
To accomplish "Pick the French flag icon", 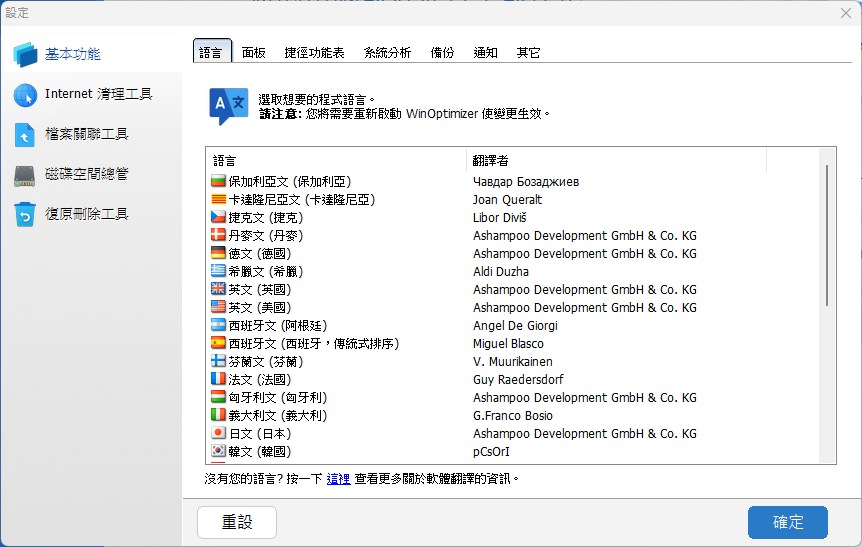I will click(218, 379).
